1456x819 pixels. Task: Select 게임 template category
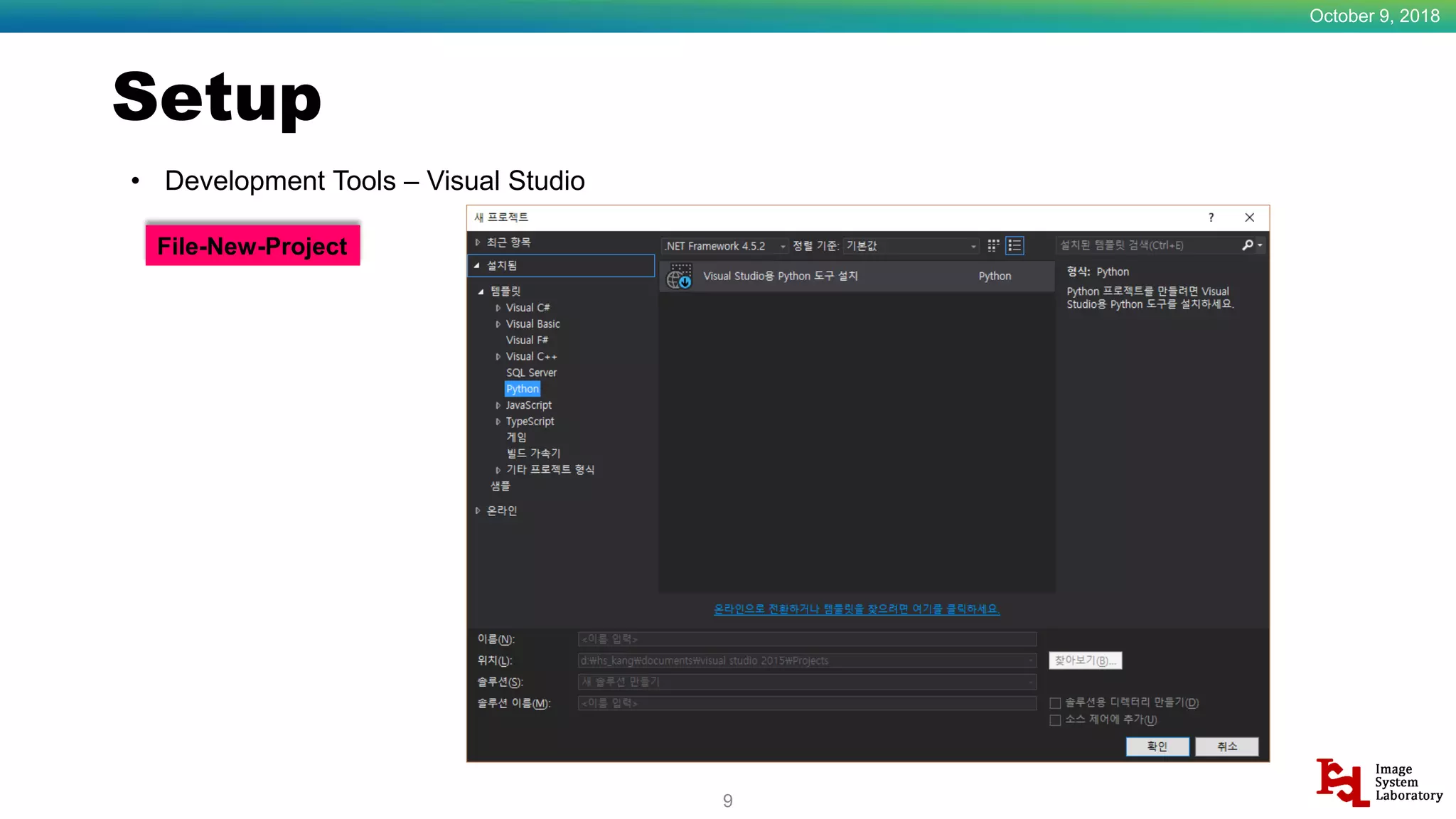(516, 437)
